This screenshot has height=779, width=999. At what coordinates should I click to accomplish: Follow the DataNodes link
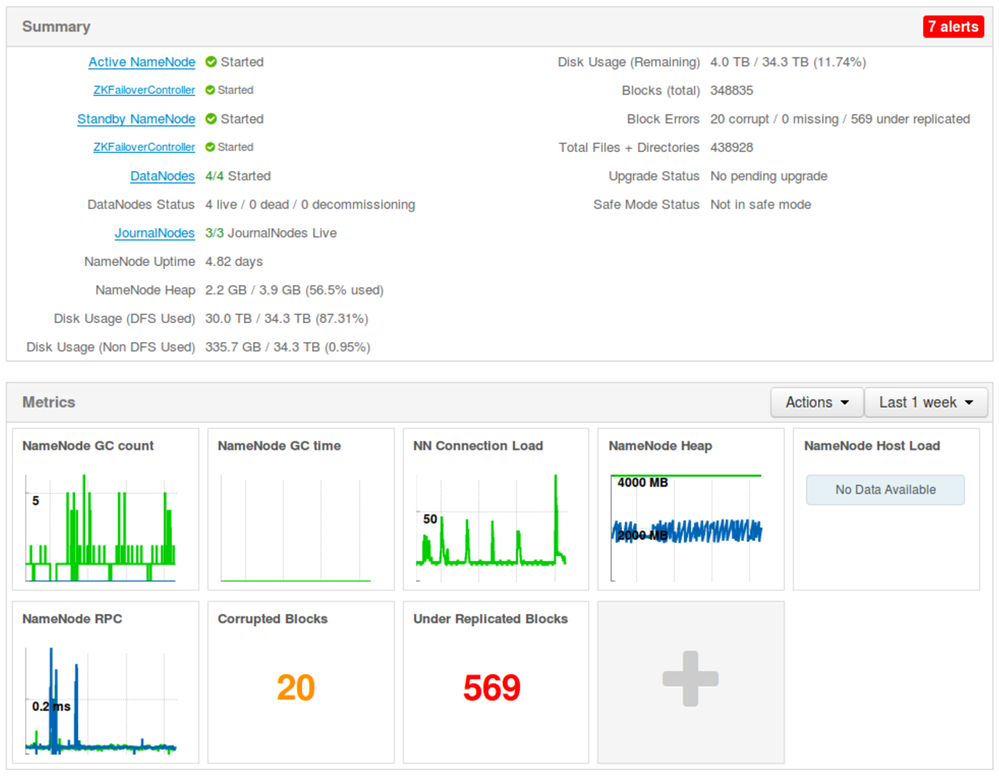click(x=162, y=176)
